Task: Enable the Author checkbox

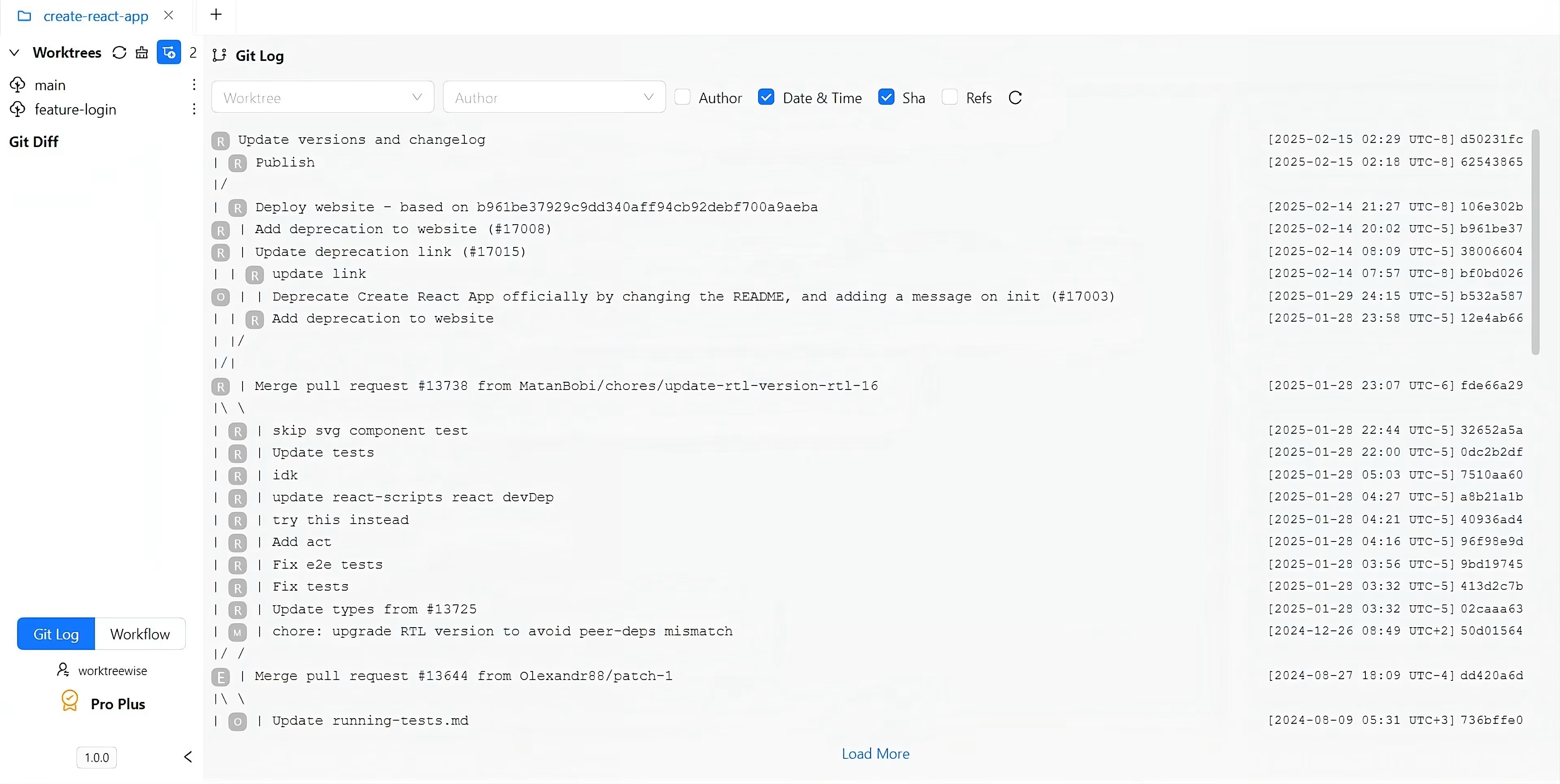Action: coord(682,97)
